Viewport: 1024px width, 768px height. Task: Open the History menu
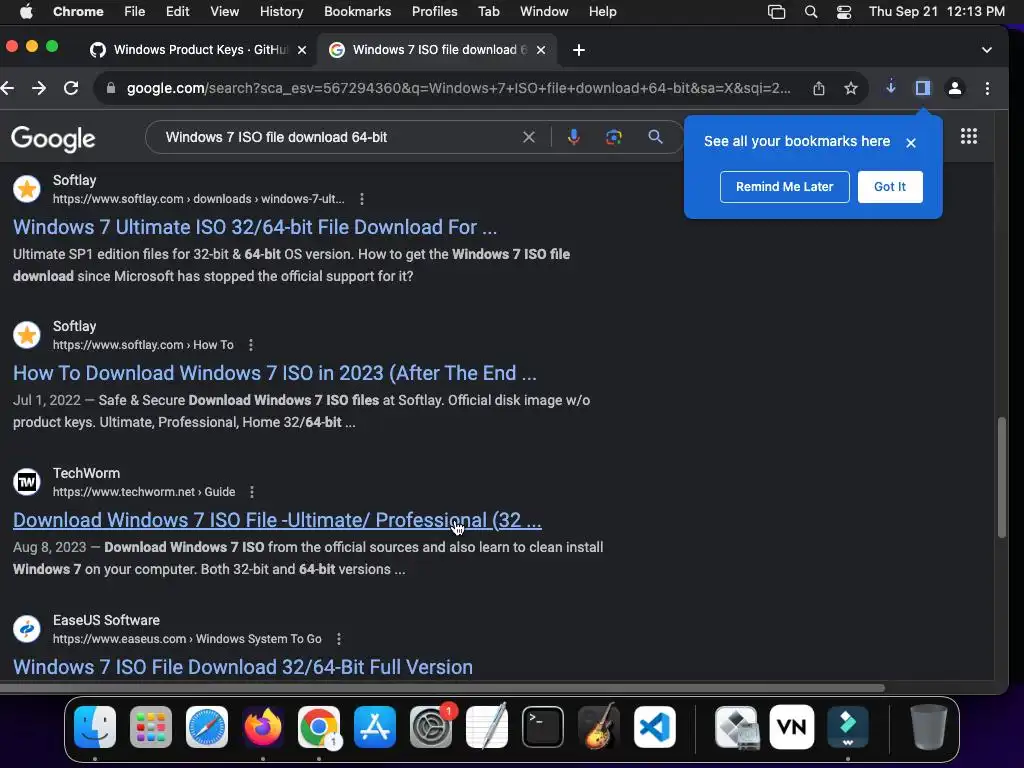(281, 11)
